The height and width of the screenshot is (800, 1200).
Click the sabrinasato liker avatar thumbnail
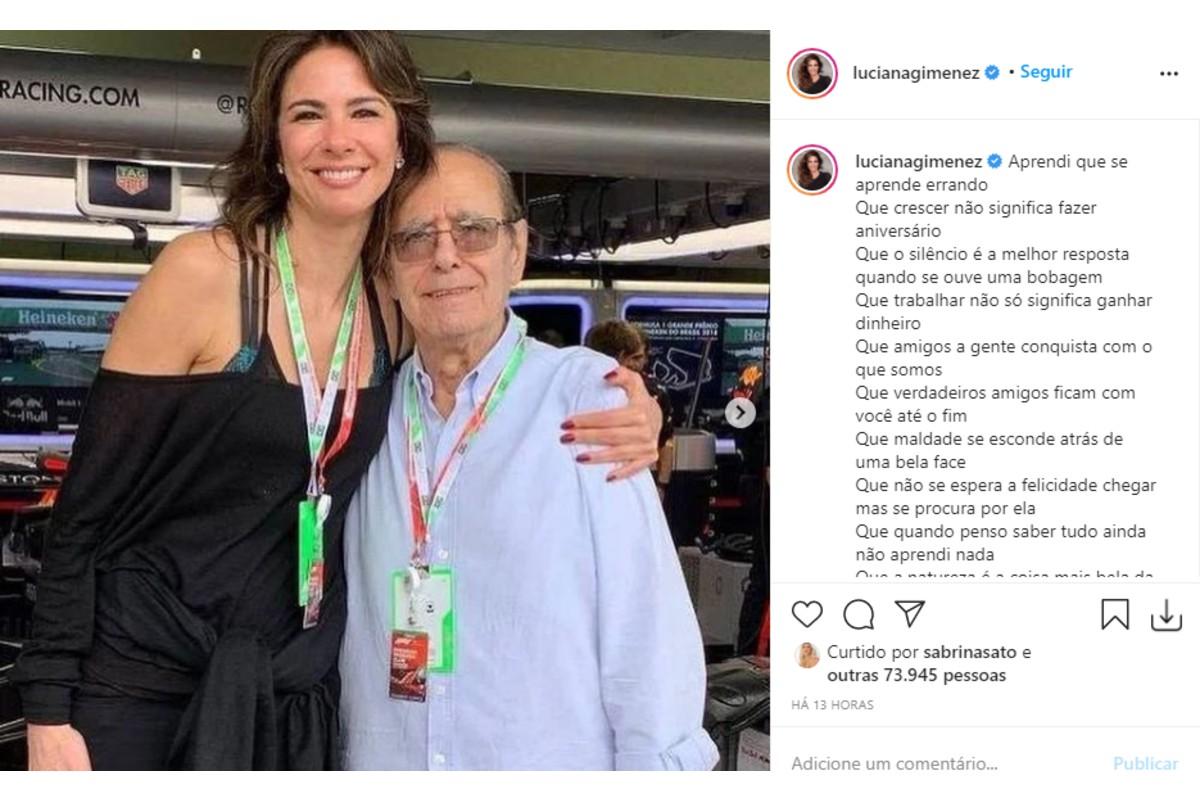point(806,655)
